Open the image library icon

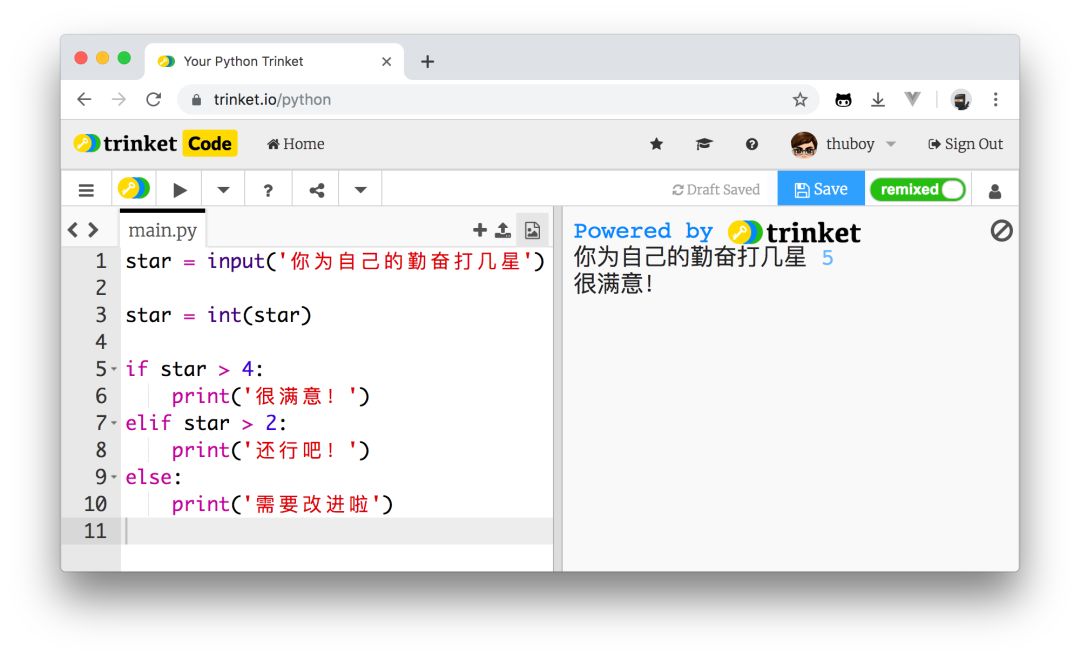click(x=532, y=231)
